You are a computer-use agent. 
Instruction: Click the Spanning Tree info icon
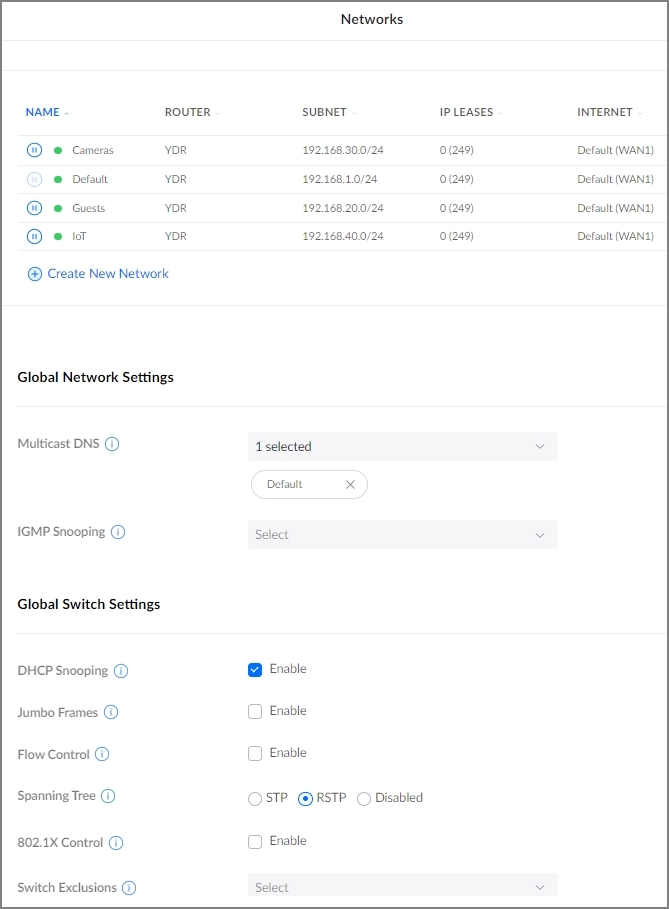coord(108,796)
